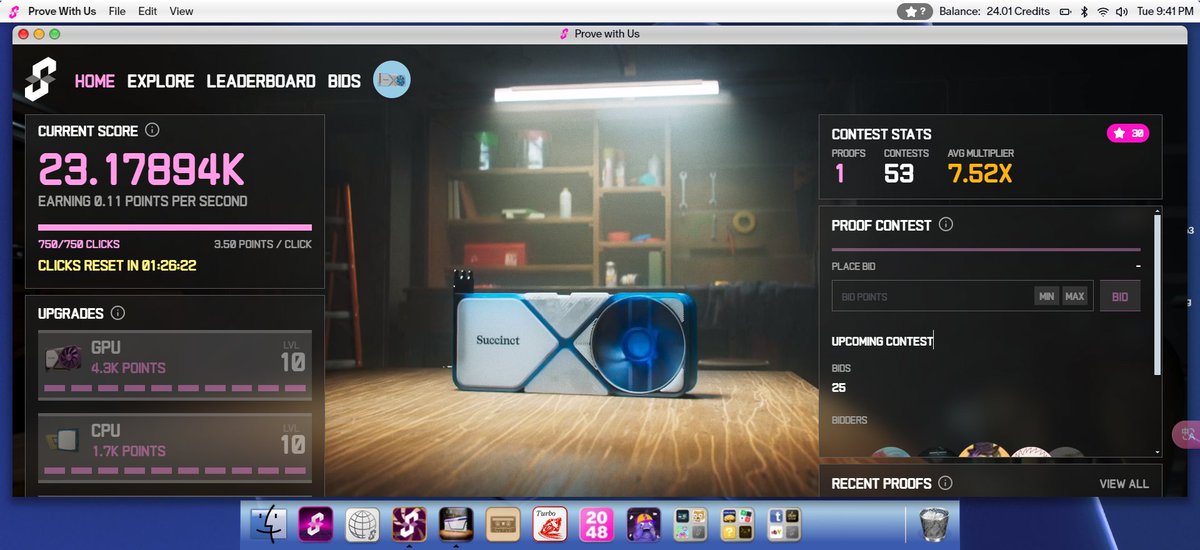Open the cassette tape app in dock
The height and width of the screenshot is (550, 1200).
[502, 524]
